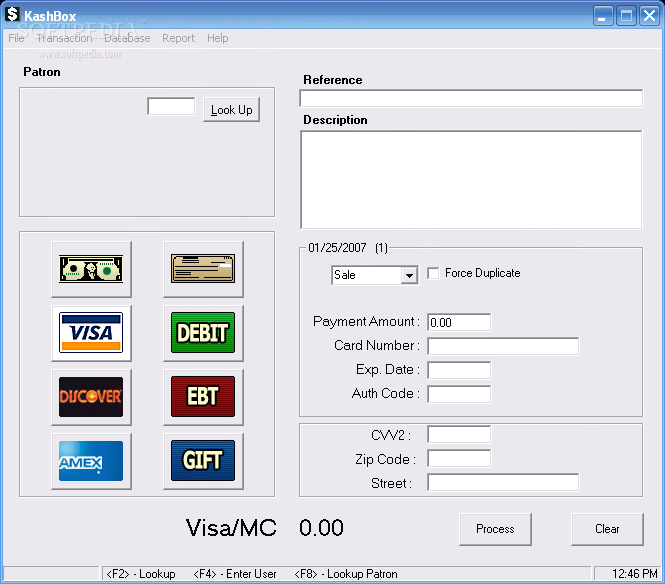
Task: Open the Help menu
Action: point(218,38)
